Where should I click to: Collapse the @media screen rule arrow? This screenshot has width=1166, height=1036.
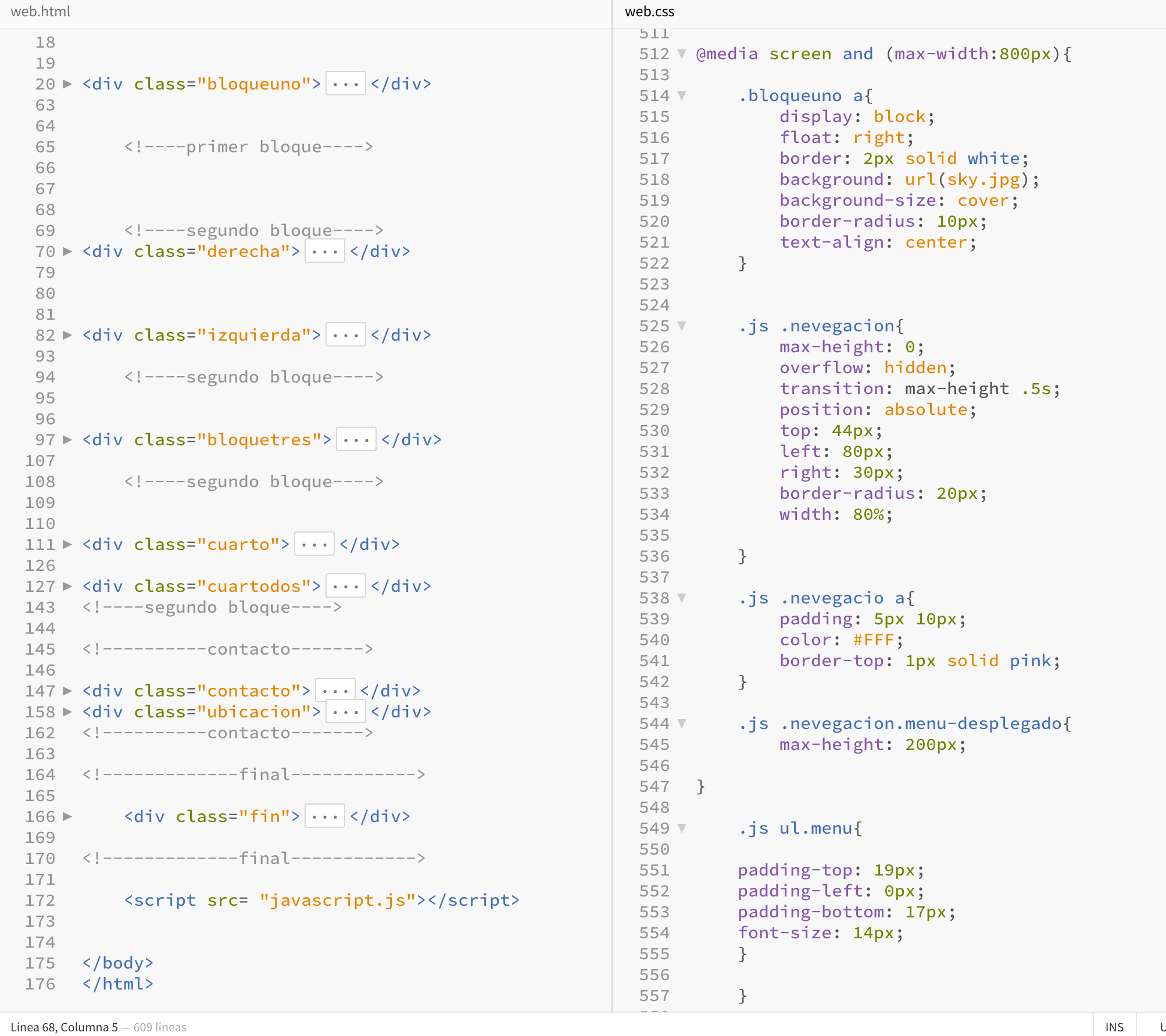[682, 53]
